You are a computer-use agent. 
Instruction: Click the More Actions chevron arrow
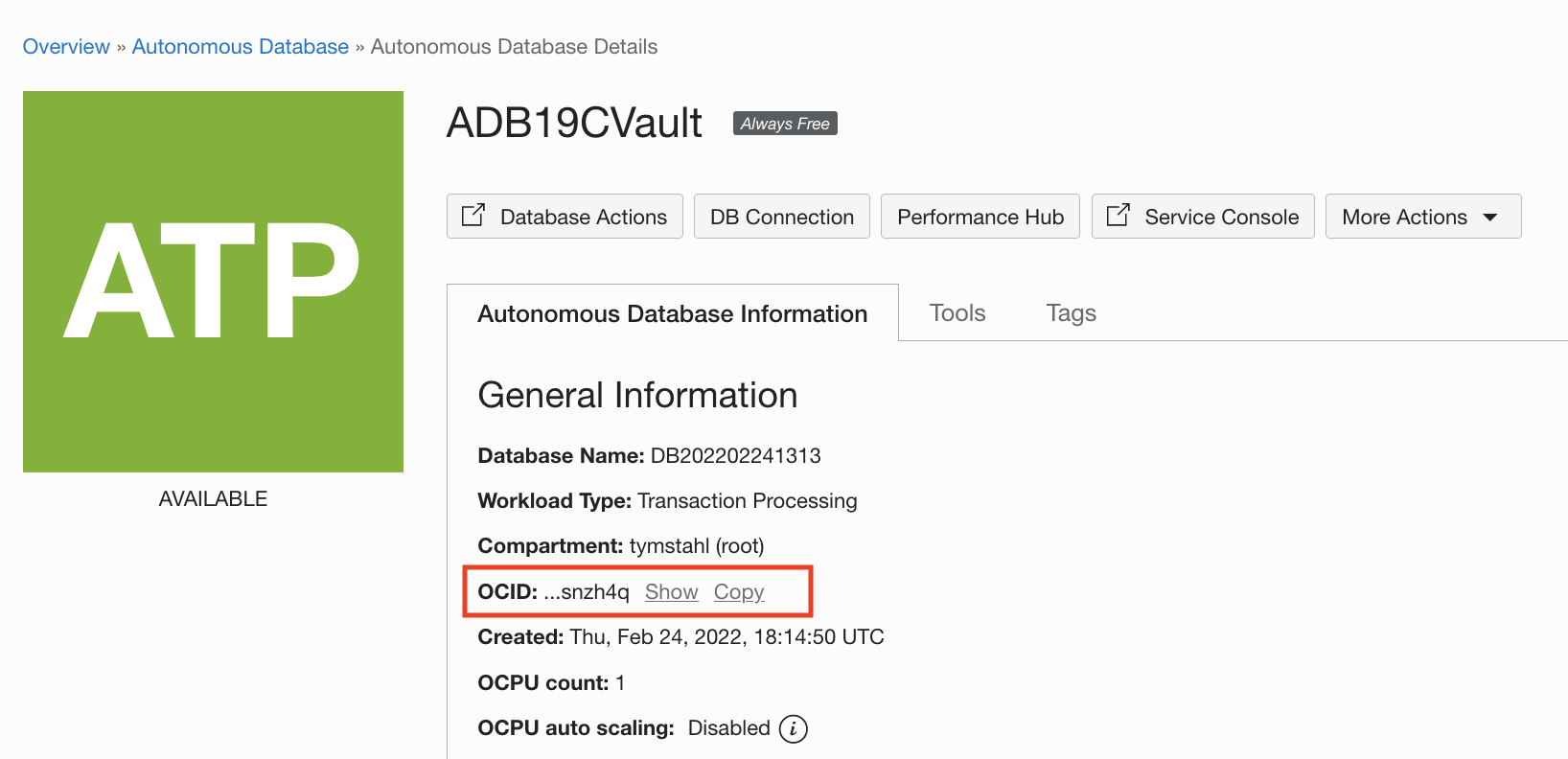tap(1491, 217)
